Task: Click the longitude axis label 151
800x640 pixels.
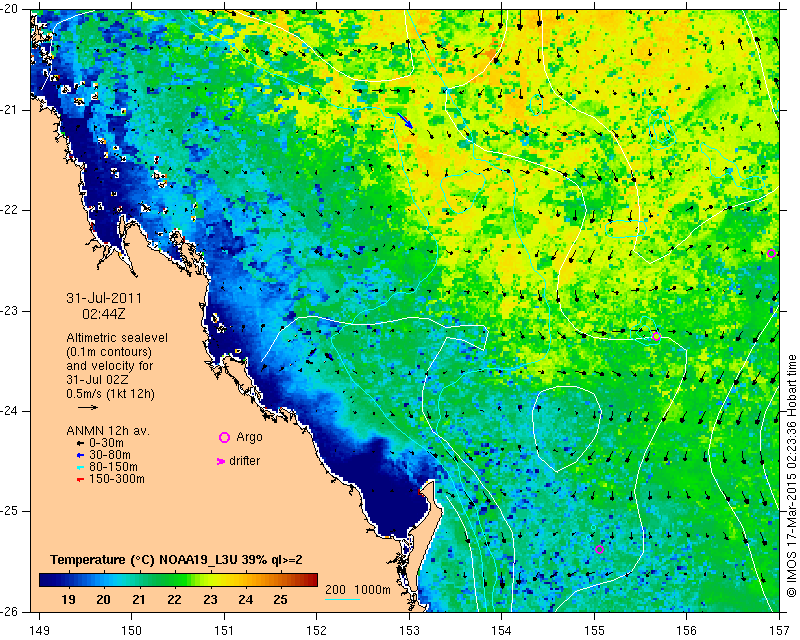Action: click(224, 631)
